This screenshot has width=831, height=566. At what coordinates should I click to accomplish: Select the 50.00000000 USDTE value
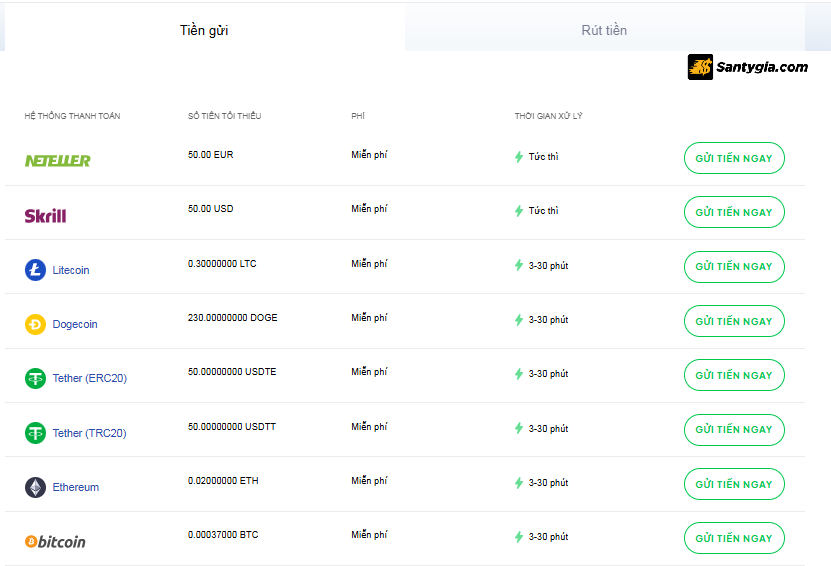(x=232, y=372)
